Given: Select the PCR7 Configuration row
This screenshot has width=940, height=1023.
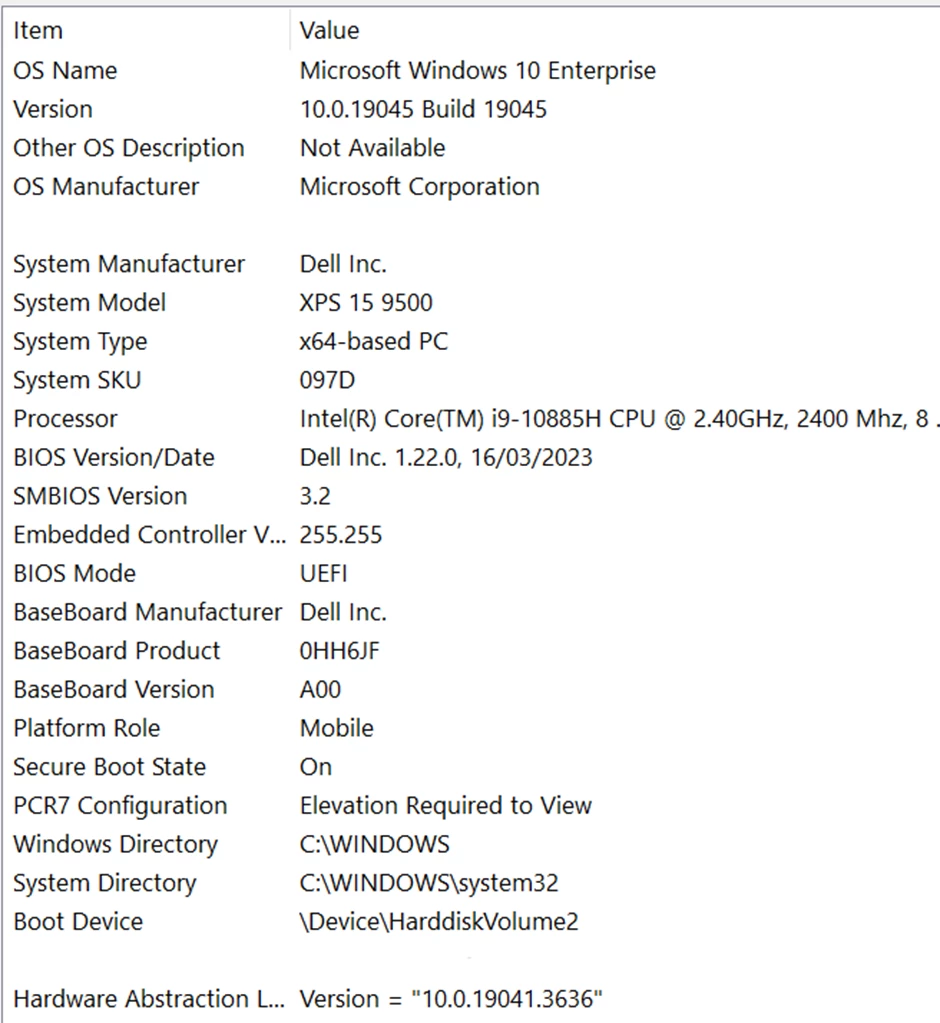Looking at the screenshot, I should click(471, 806).
